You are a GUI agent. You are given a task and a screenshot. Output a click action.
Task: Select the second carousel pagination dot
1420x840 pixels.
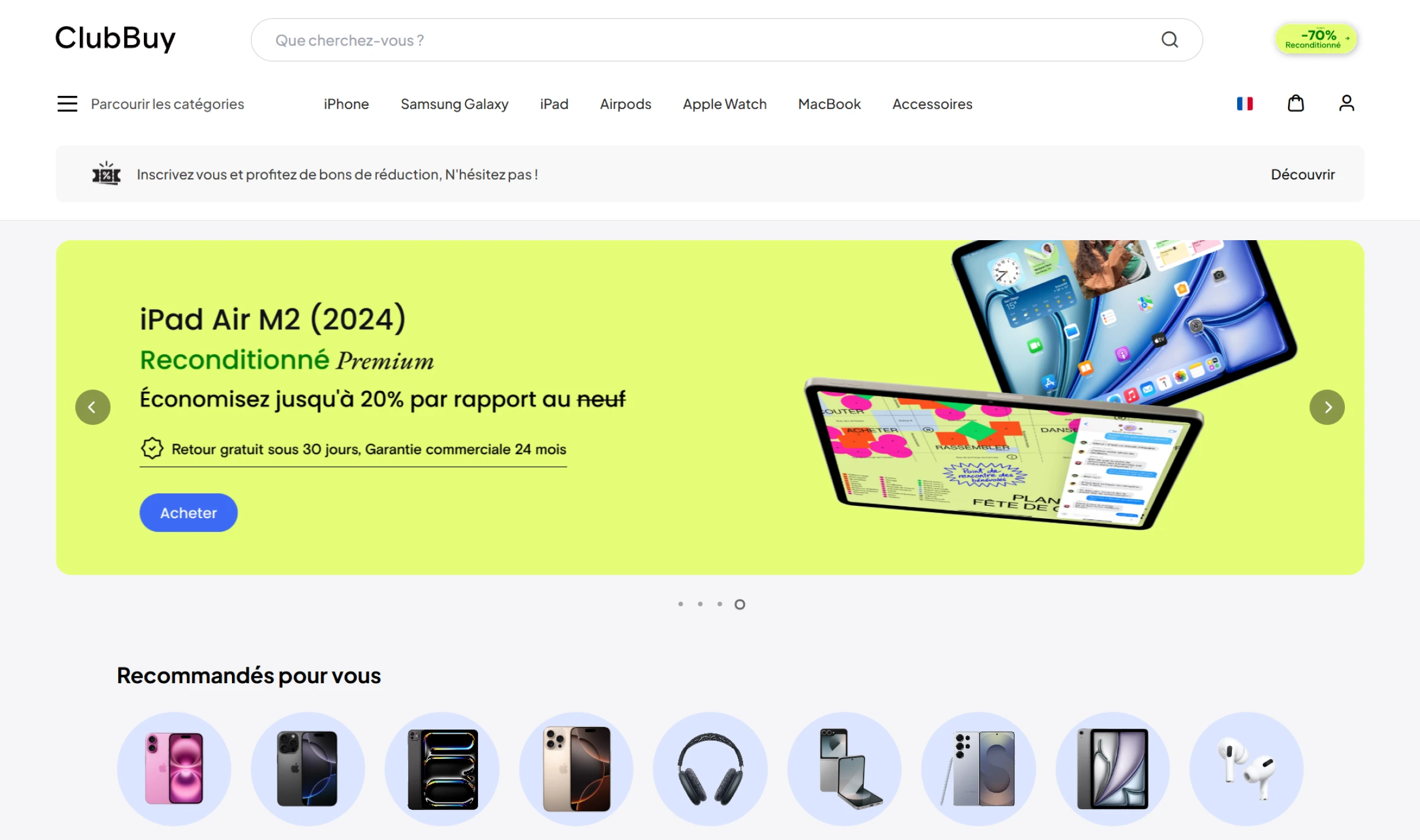coord(700,604)
